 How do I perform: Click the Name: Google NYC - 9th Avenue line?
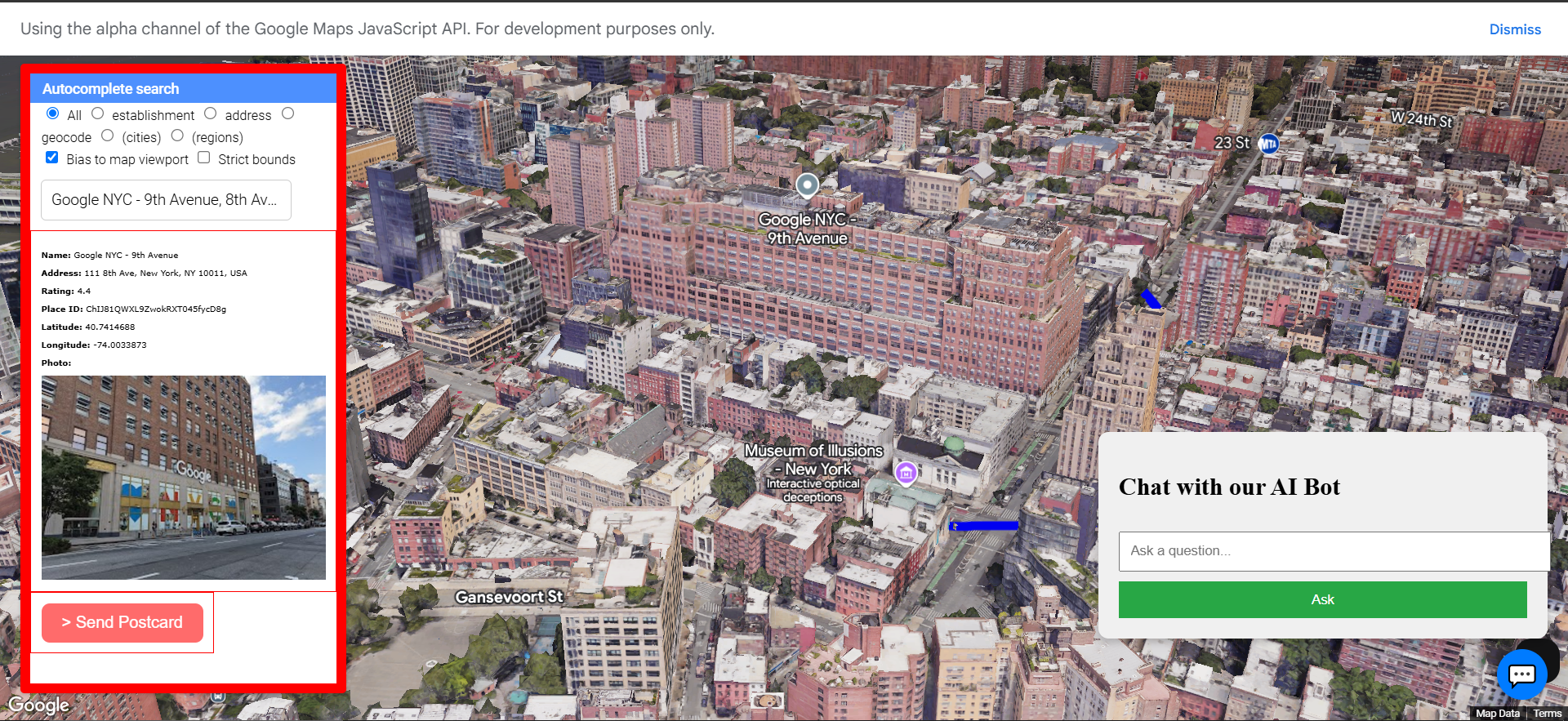[x=109, y=256]
